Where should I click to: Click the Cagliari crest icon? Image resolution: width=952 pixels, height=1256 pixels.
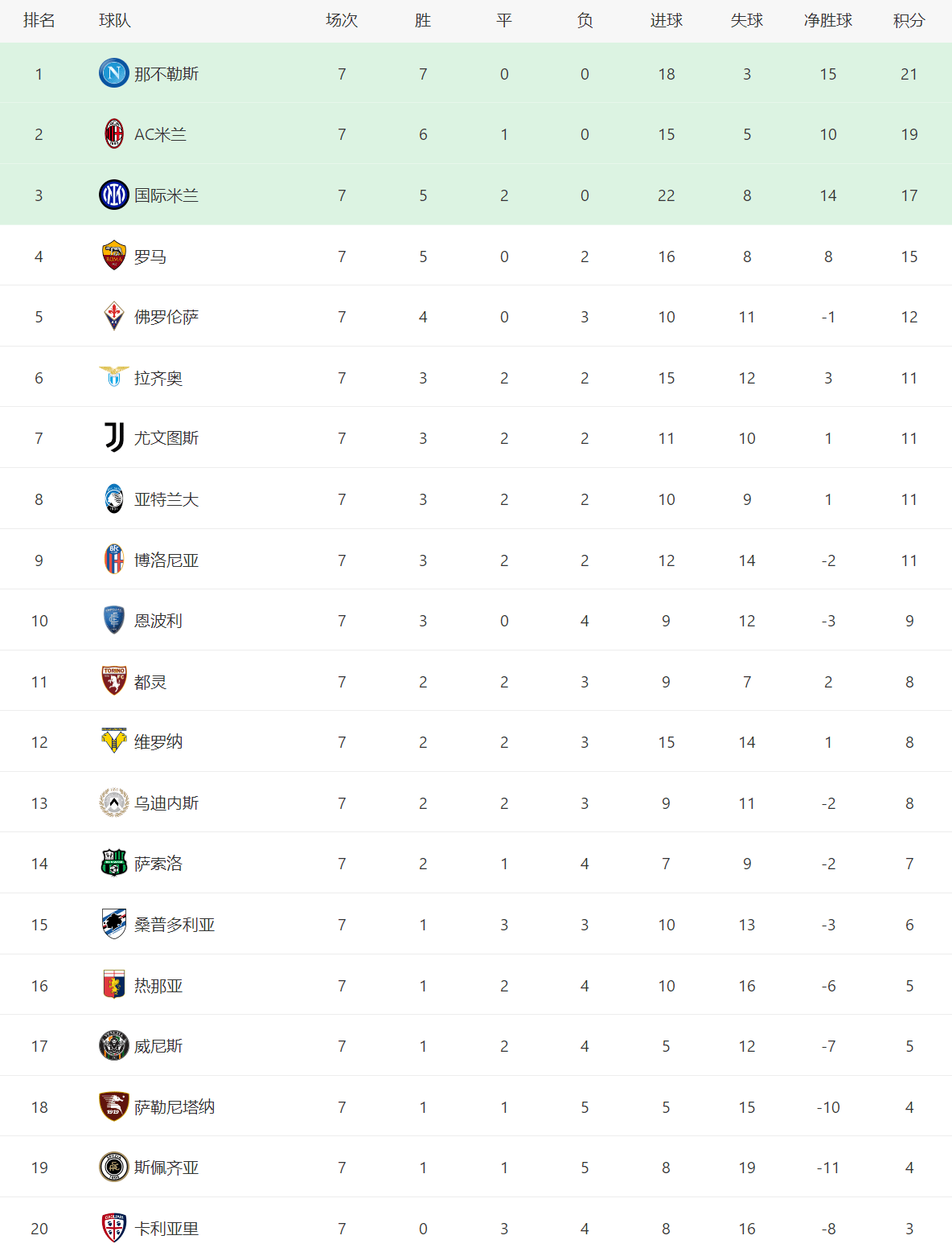(114, 1228)
